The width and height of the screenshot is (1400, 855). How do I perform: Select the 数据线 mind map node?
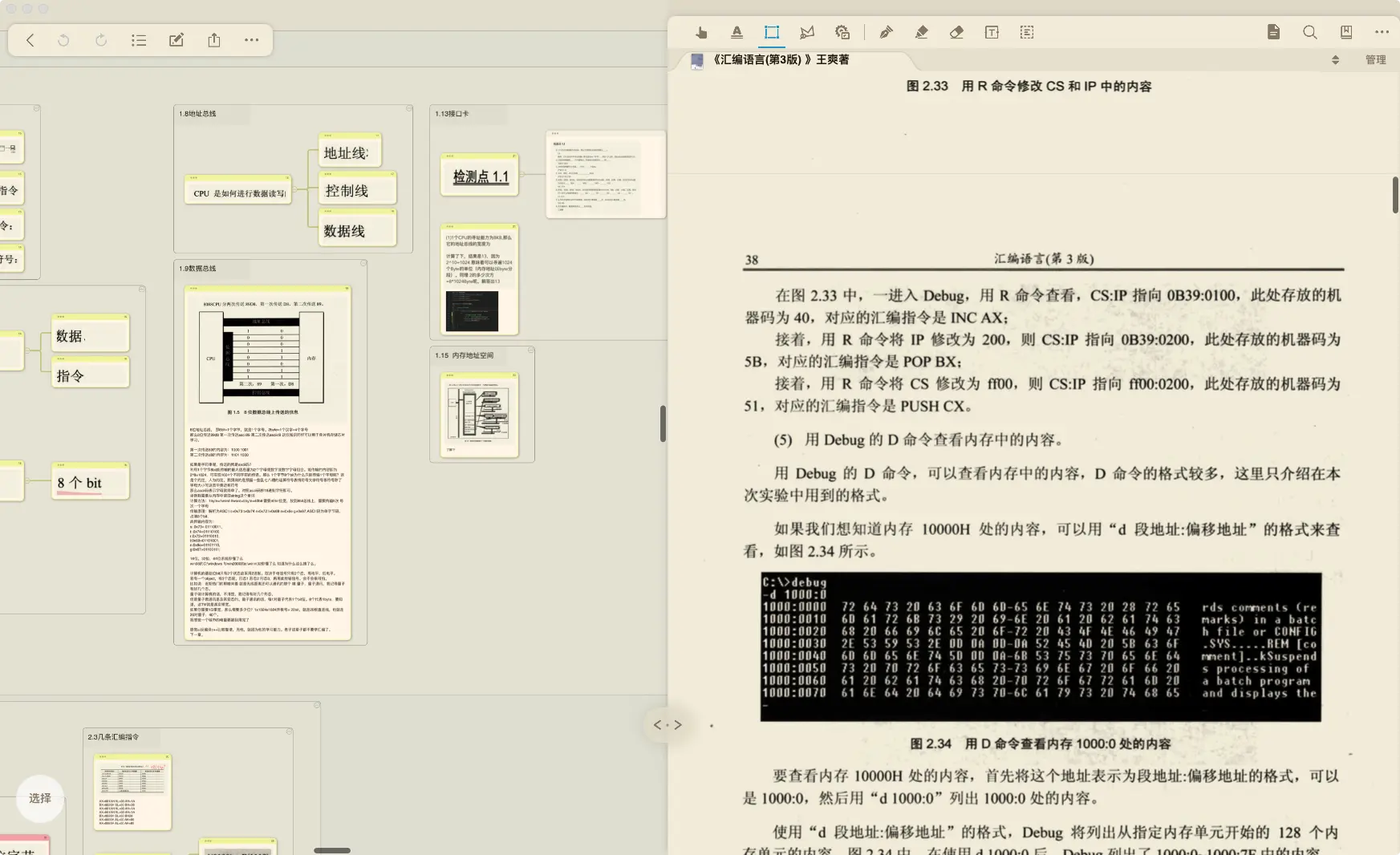[x=358, y=229]
